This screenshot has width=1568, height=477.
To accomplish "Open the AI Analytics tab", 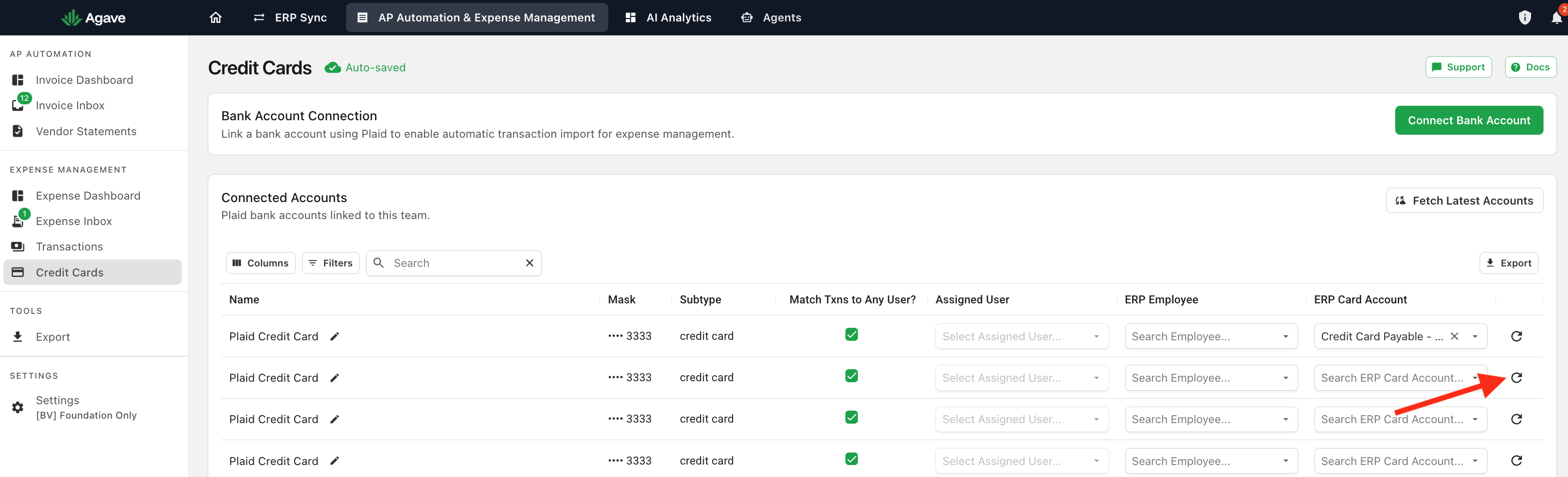I will (x=668, y=17).
